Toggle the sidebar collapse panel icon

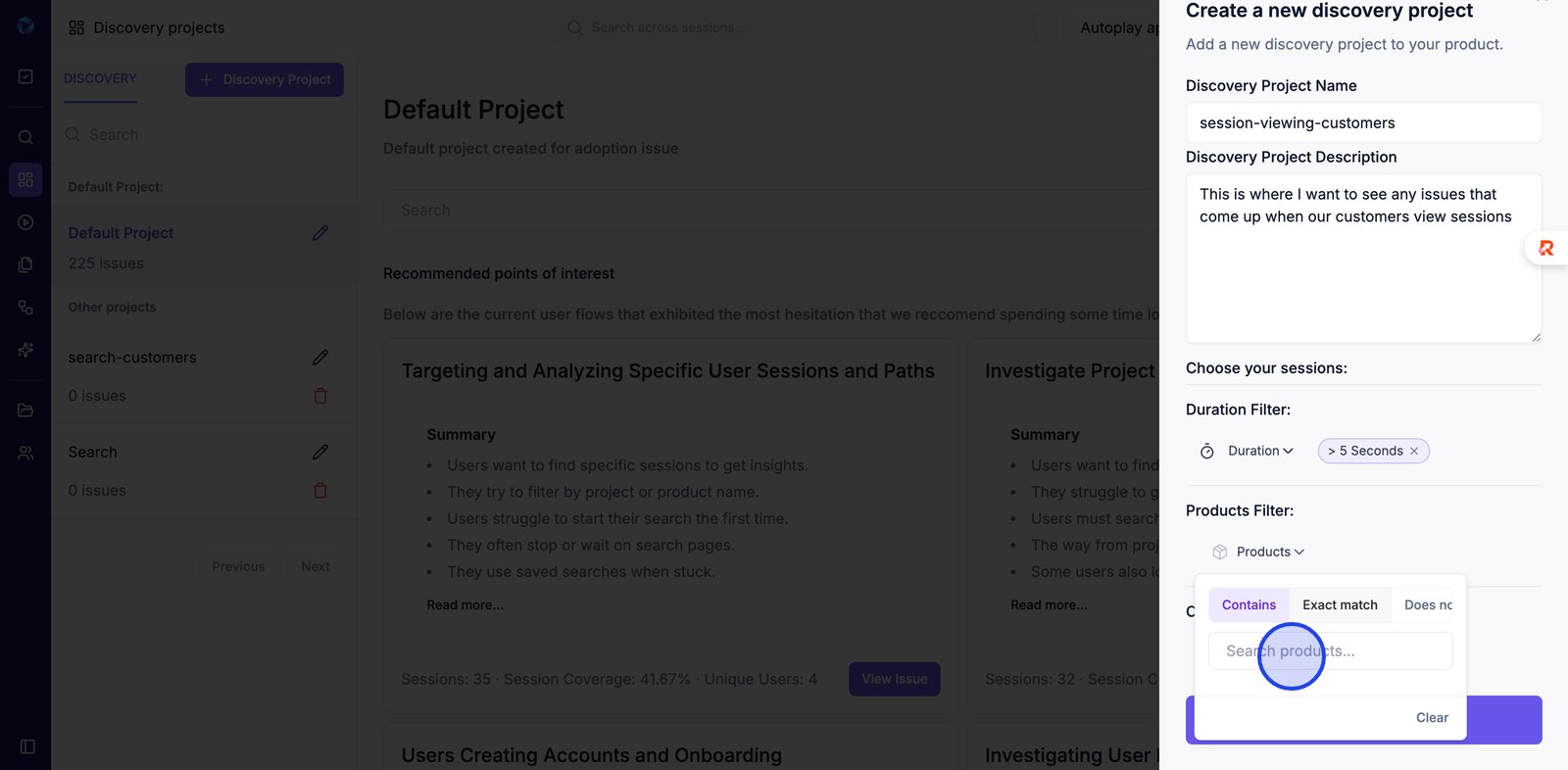27,746
